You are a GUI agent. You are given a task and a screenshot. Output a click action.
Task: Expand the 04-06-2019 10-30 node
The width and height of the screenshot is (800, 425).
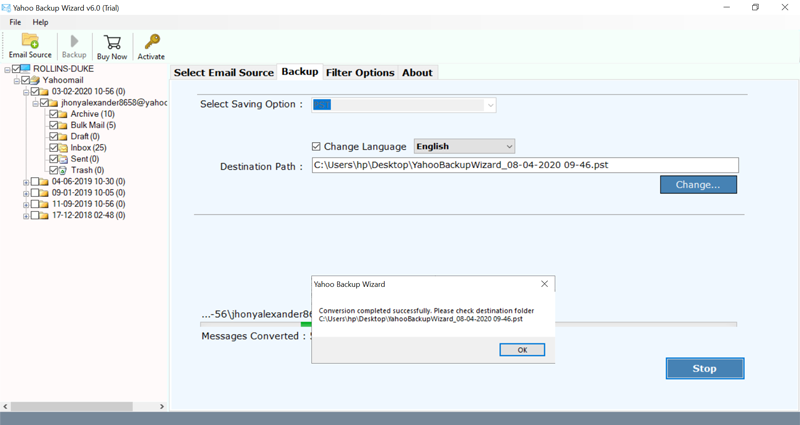pos(26,182)
